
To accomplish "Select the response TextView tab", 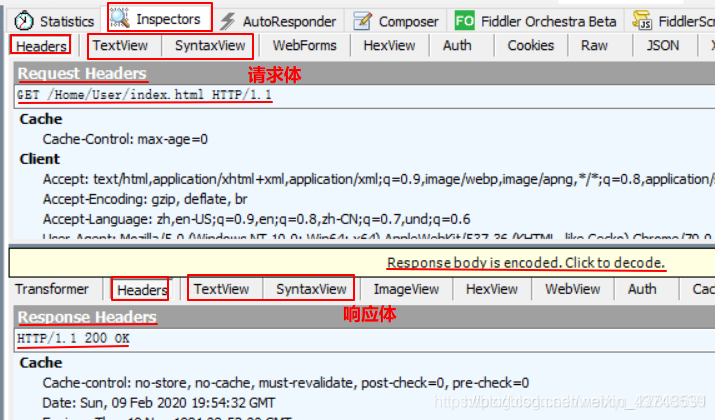I will pos(221,289).
